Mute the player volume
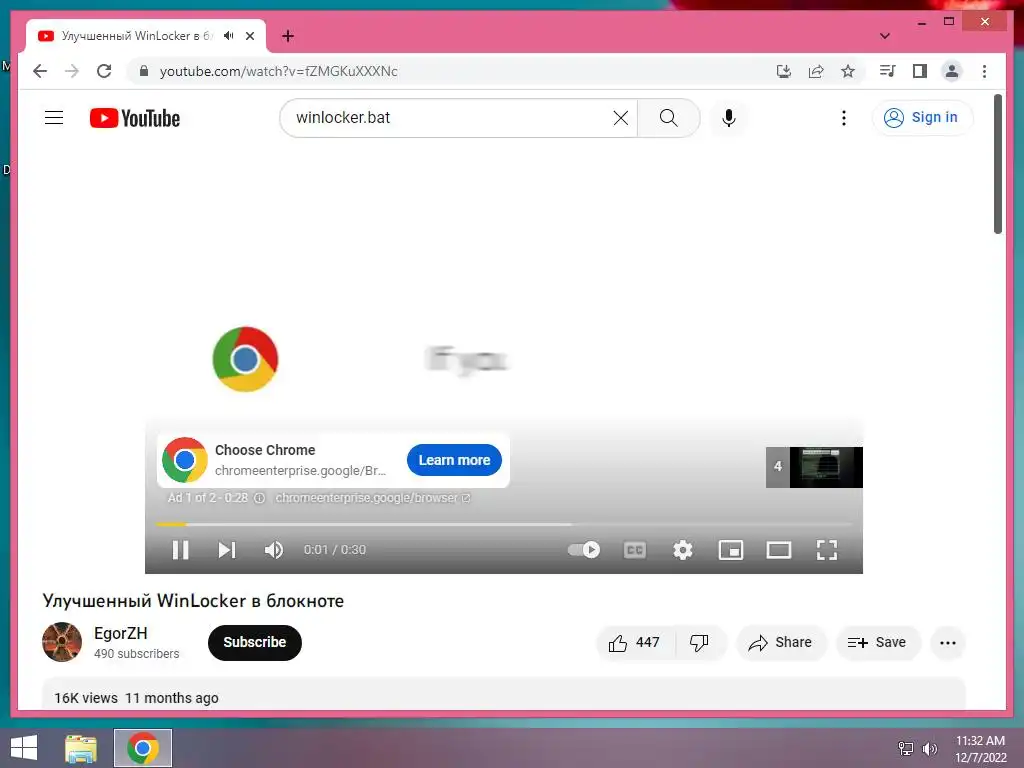1024x768 pixels. tap(274, 550)
